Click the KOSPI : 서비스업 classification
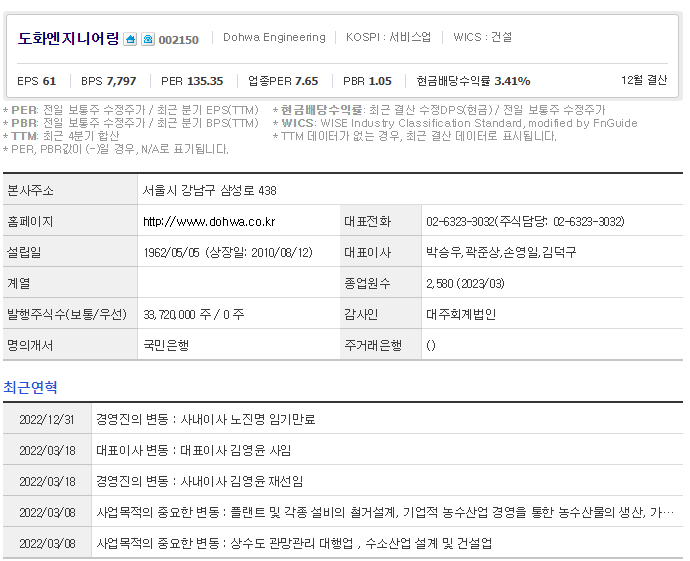Viewport: 690px width, 561px height. point(388,37)
